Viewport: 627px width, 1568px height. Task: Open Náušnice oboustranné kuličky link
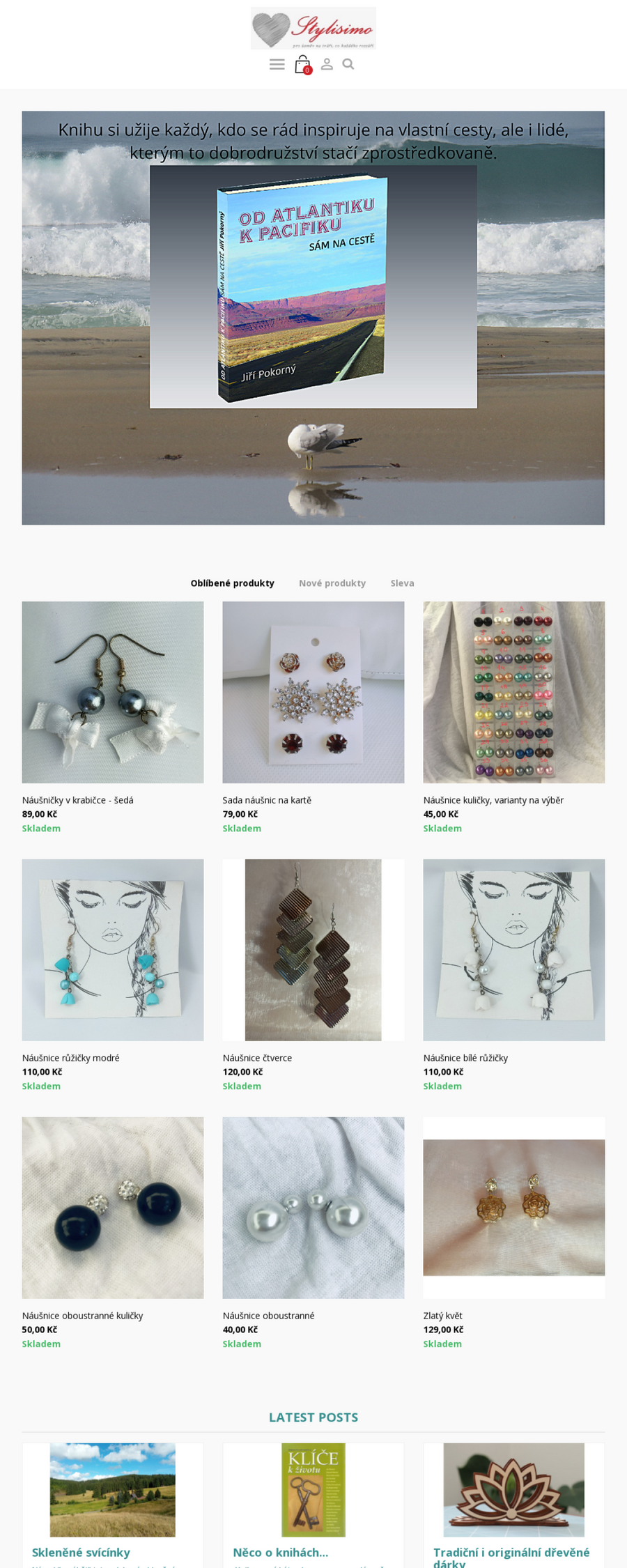83,1316
